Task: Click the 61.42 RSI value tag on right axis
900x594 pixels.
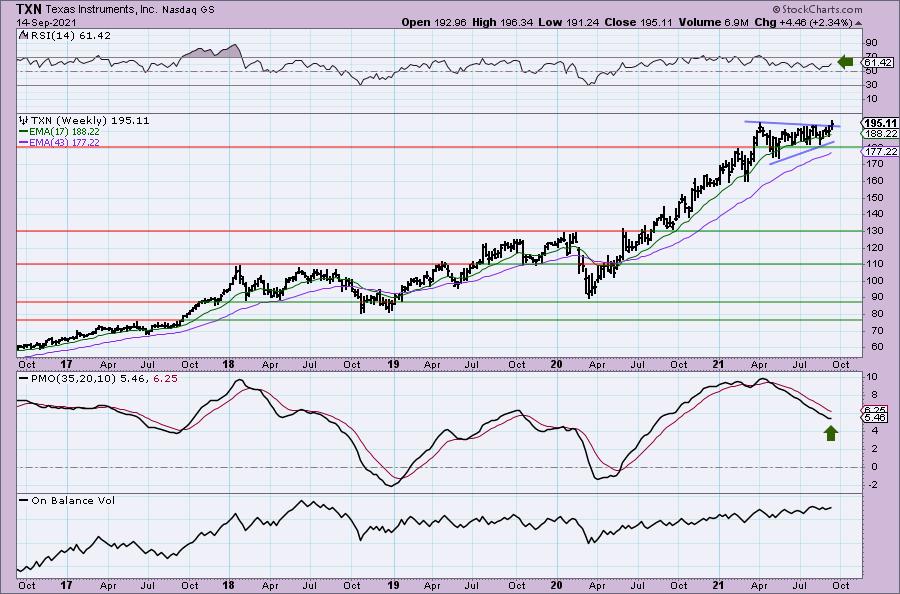Action: click(x=878, y=62)
